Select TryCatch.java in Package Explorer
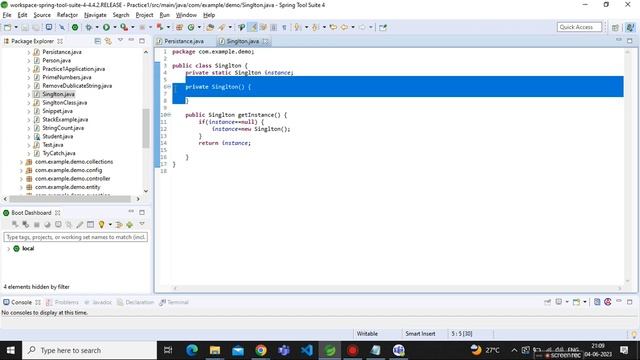Viewport: 640px width, 360px height. coord(59,153)
